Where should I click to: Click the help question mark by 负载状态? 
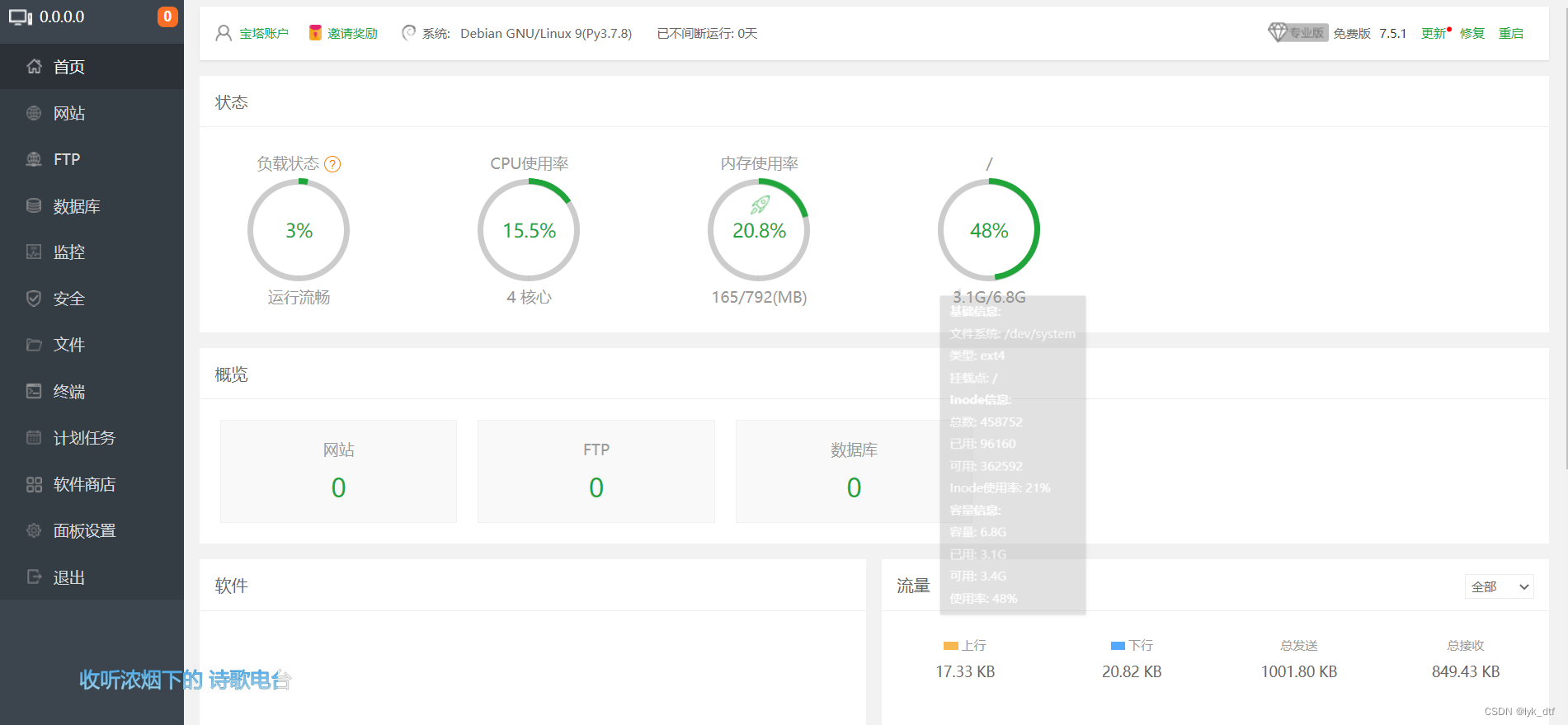click(332, 164)
